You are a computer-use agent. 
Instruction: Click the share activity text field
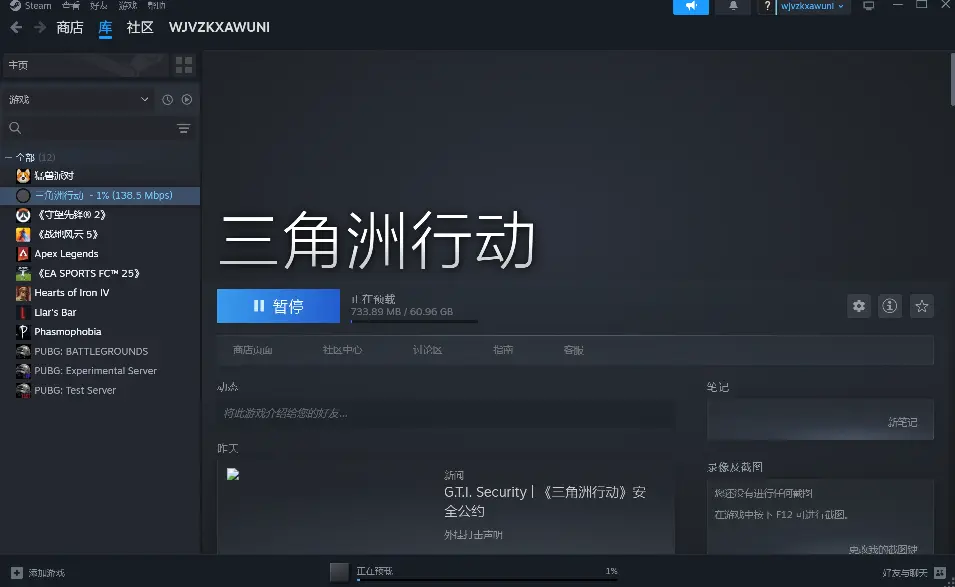pyautogui.click(x=445, y=413)
